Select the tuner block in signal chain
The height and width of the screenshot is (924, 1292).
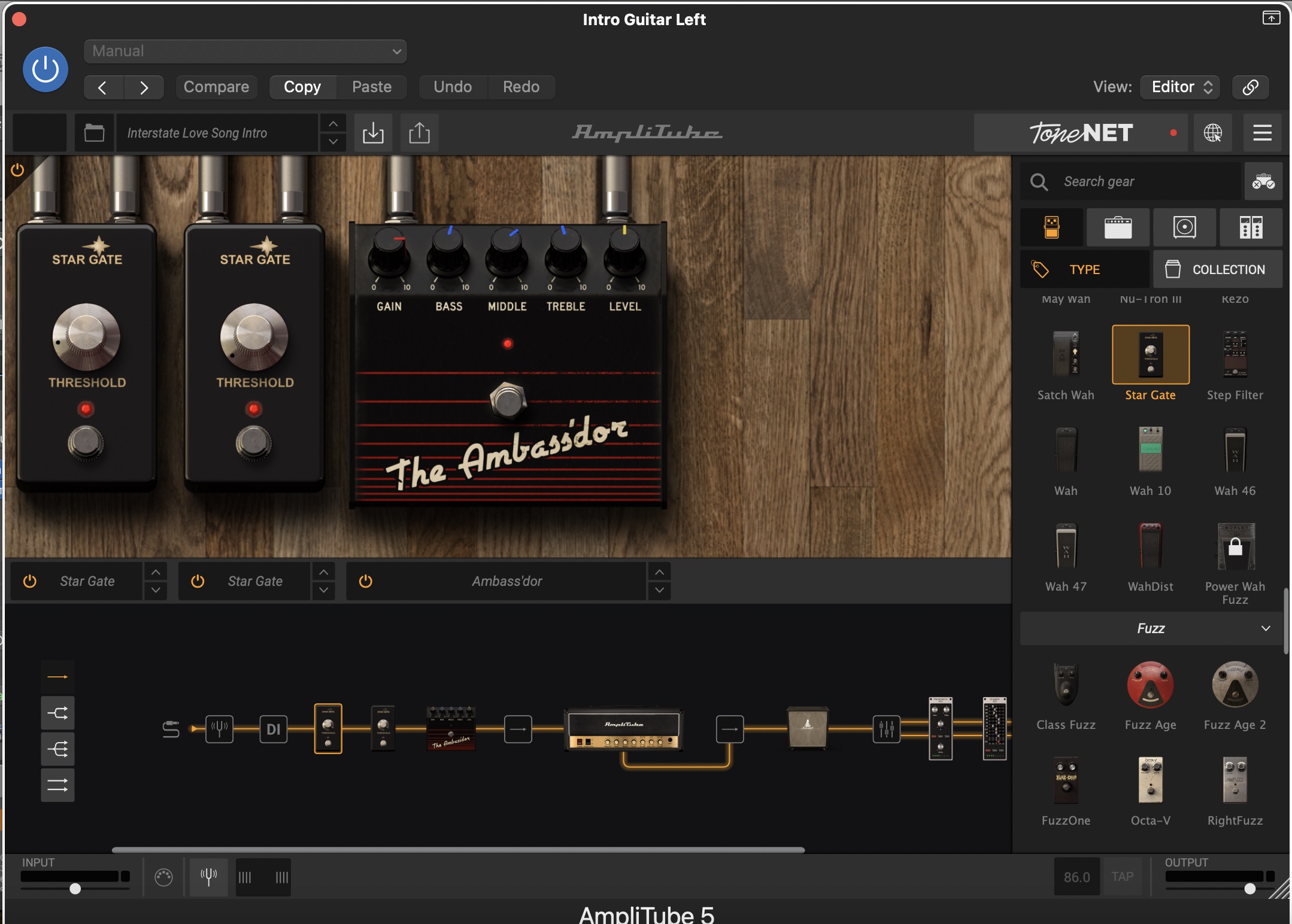[219, 729]
